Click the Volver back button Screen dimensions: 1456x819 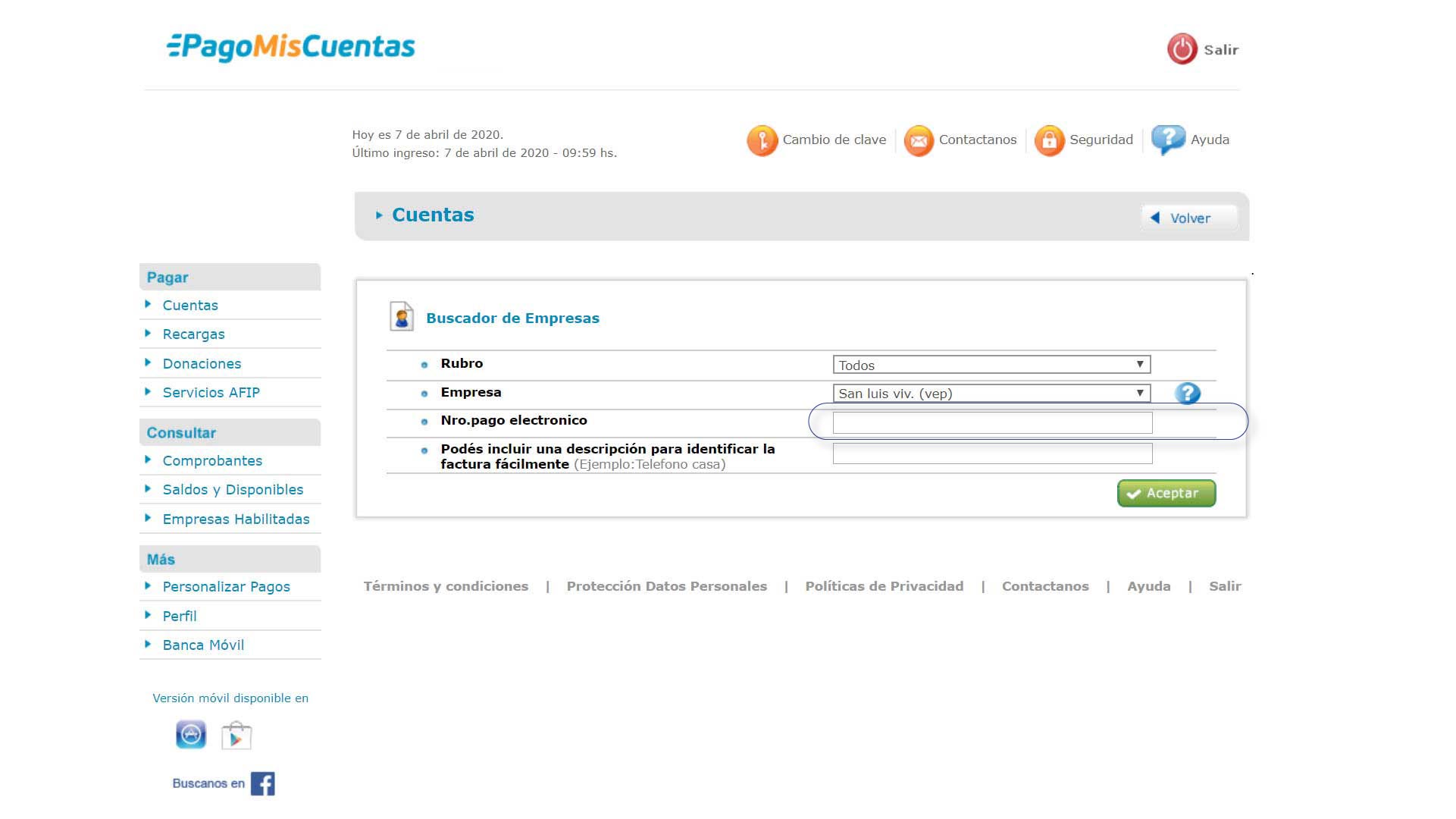[x=1188, y=218]
